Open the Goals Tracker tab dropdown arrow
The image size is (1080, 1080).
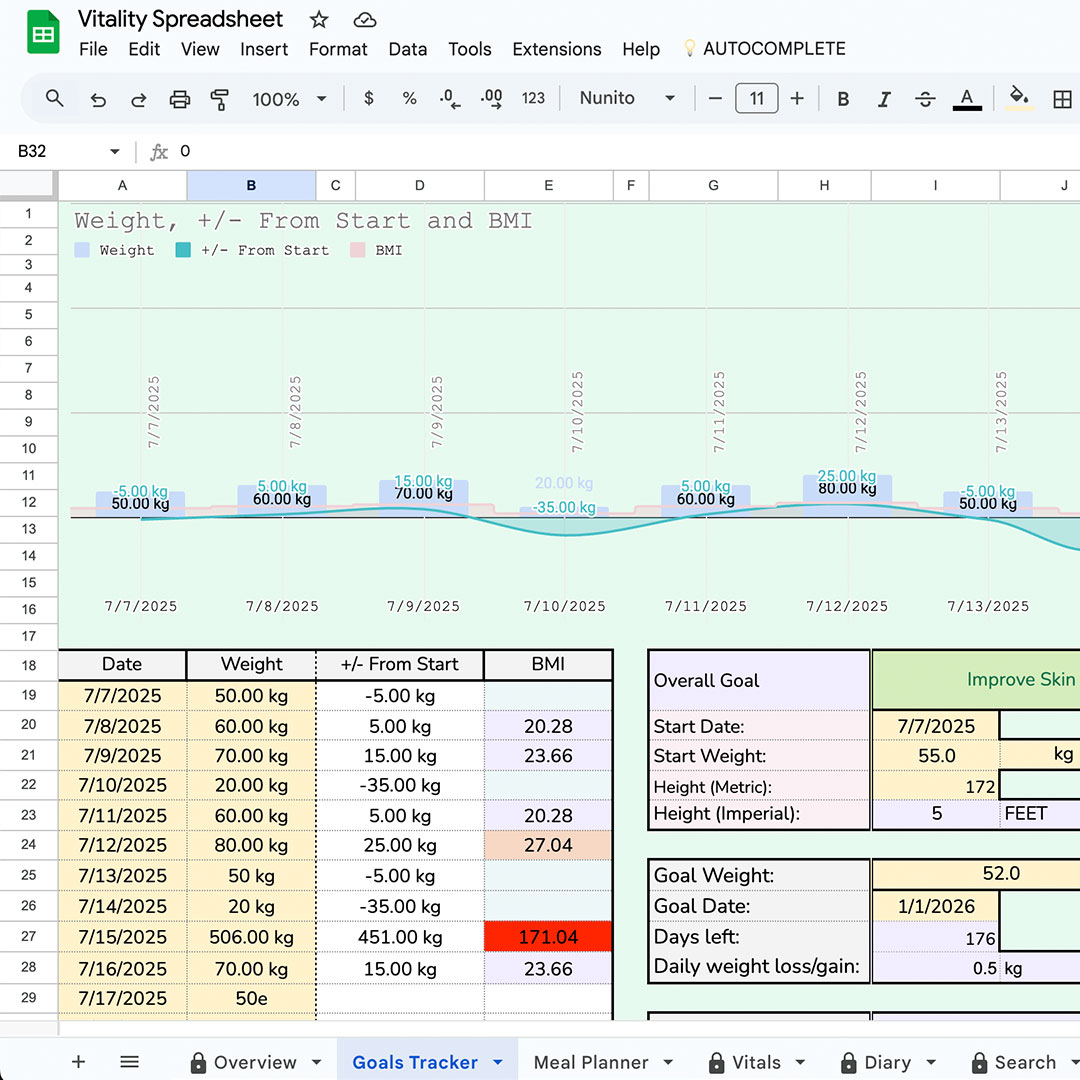click(498, 1062)
